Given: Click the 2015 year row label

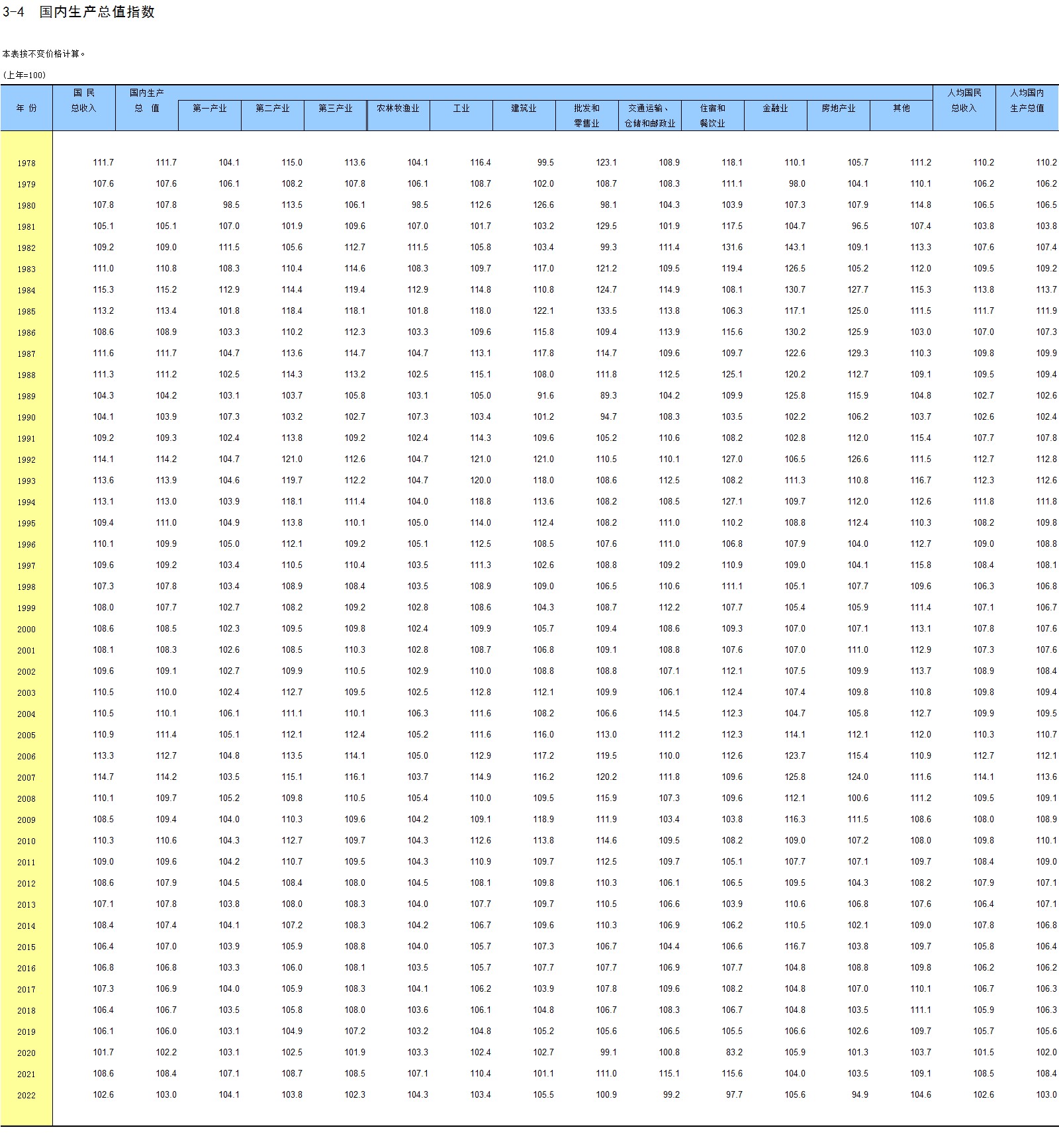Looking at the screenshot, I should pyautogui.click(x=26, y=947).
